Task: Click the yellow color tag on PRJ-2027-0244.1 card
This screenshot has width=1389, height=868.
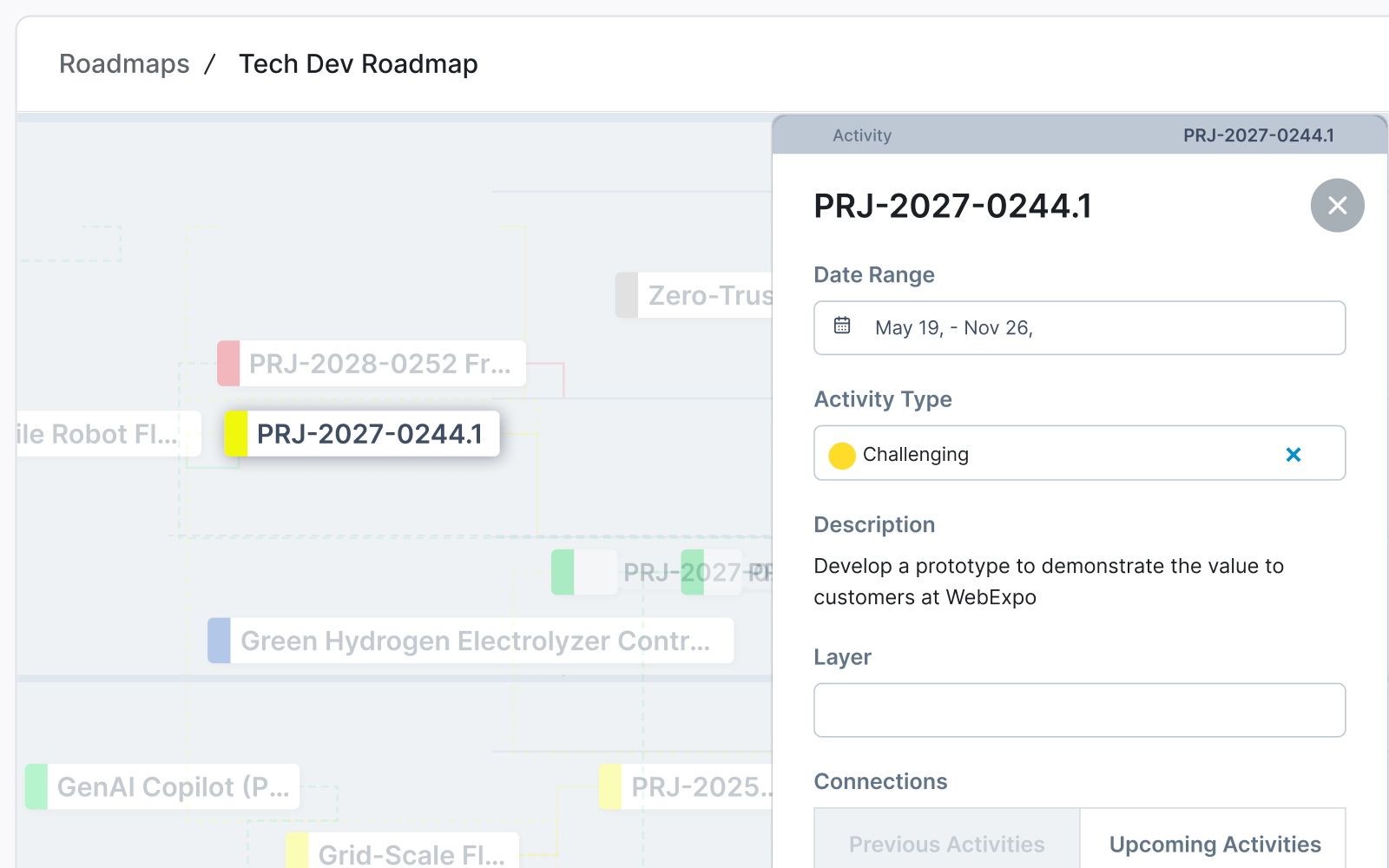Action: tap(236, 433)
